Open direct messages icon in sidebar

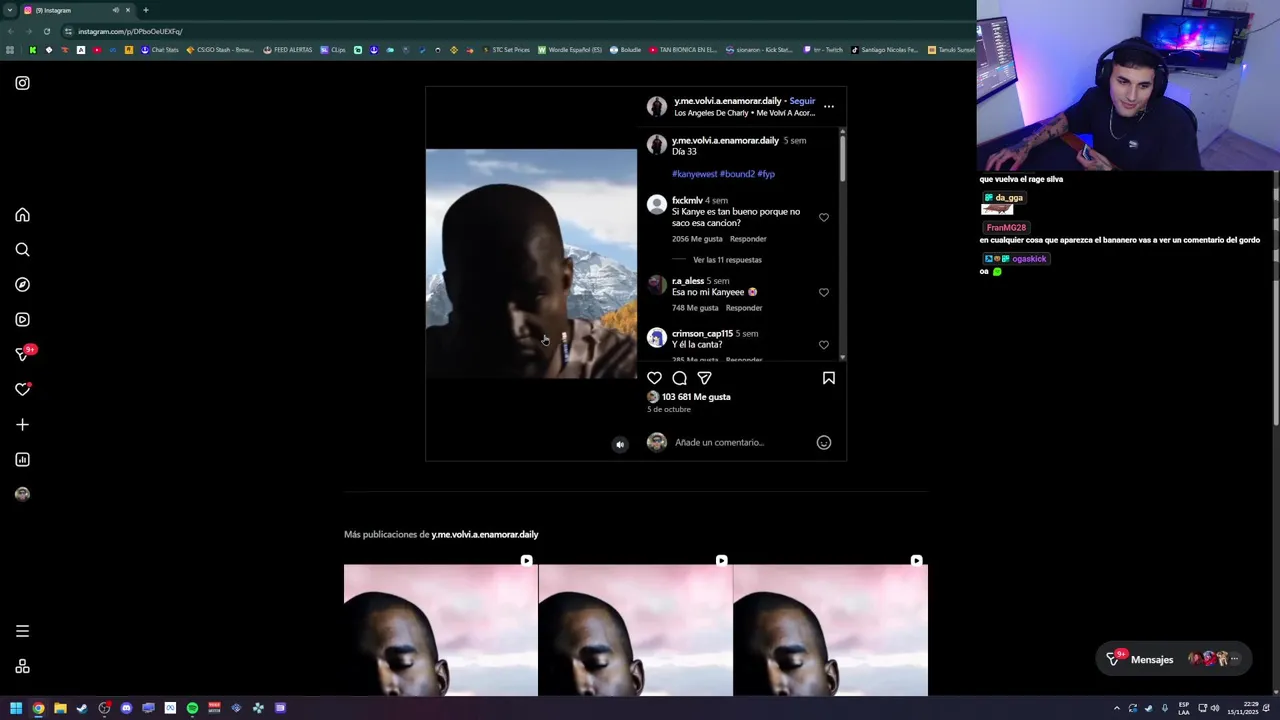click(x=22, y=354)
